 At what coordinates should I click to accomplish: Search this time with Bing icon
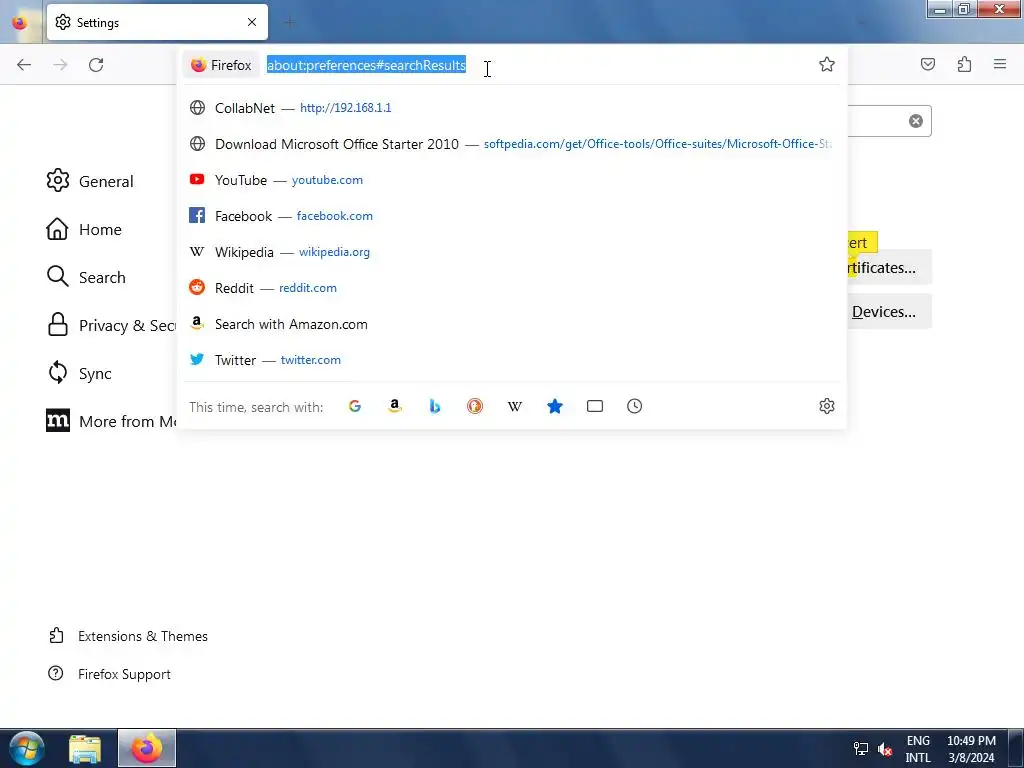[x=435, y=406]
